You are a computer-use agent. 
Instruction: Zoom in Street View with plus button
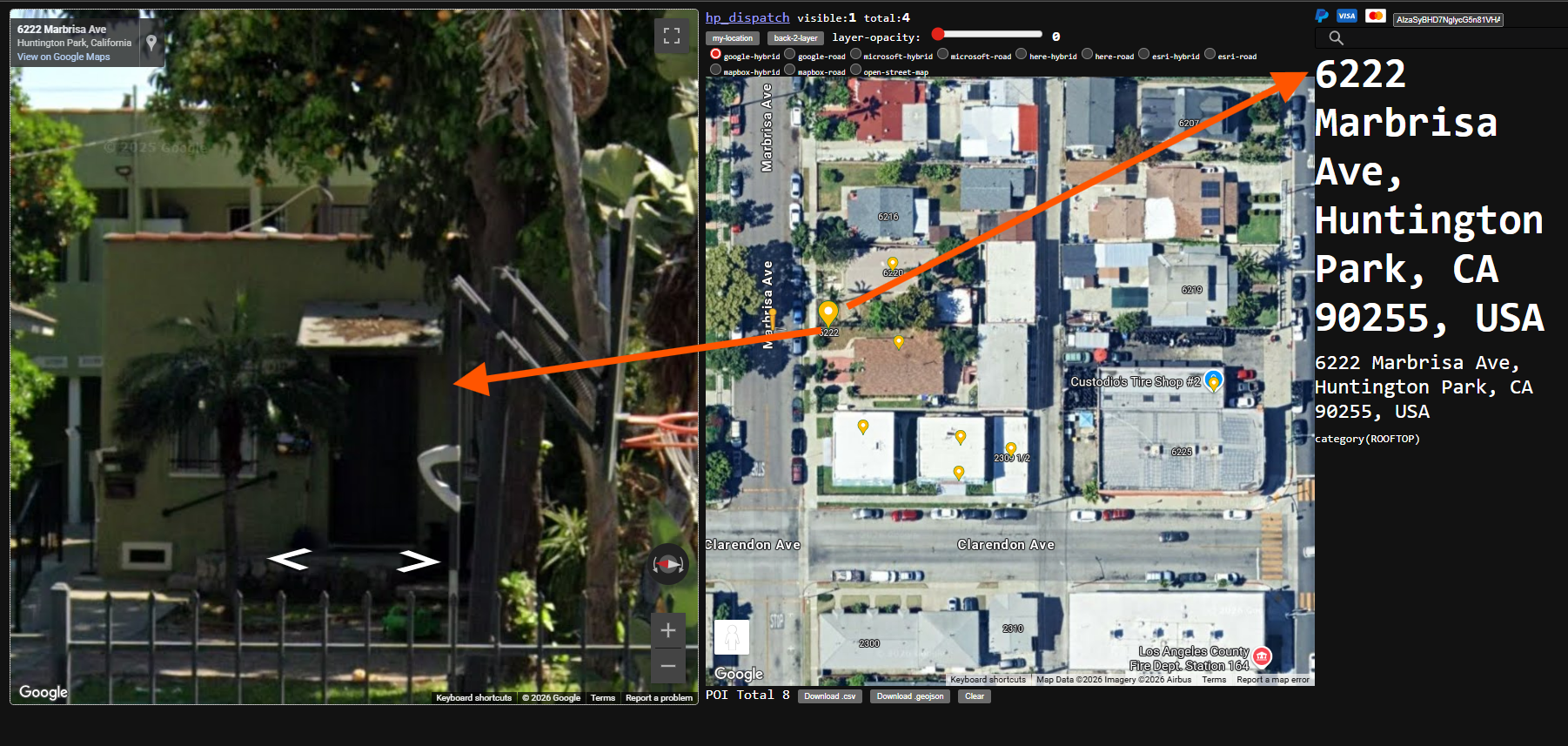coord(667,630)
